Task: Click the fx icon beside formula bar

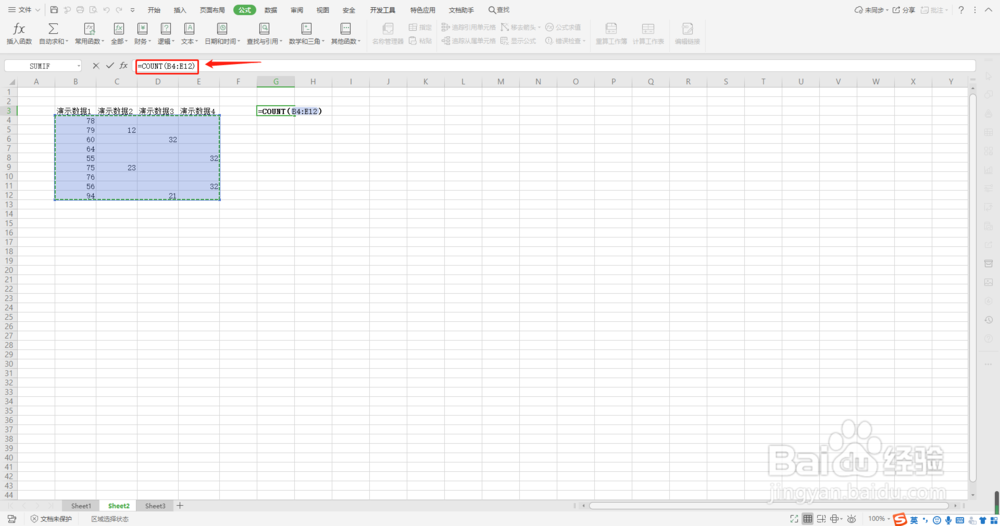Action: click(x=124, y=66)
